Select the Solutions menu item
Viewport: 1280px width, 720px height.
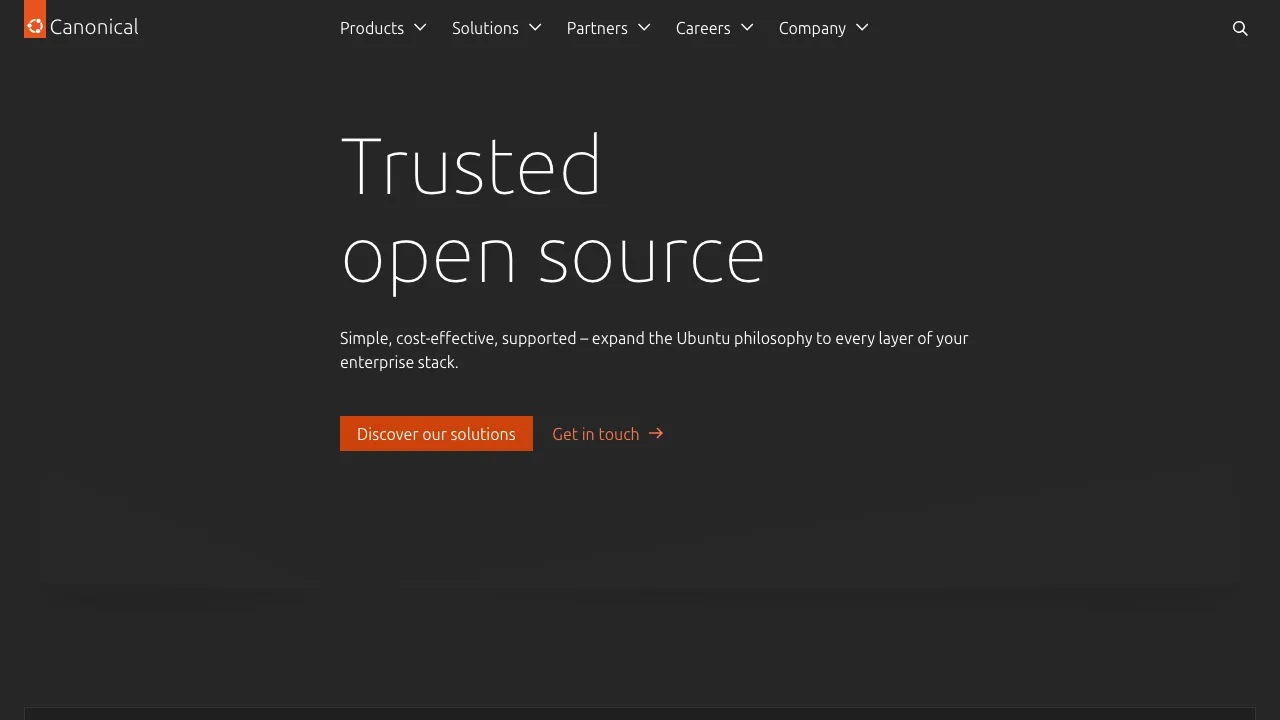click(x=486, y=28)
